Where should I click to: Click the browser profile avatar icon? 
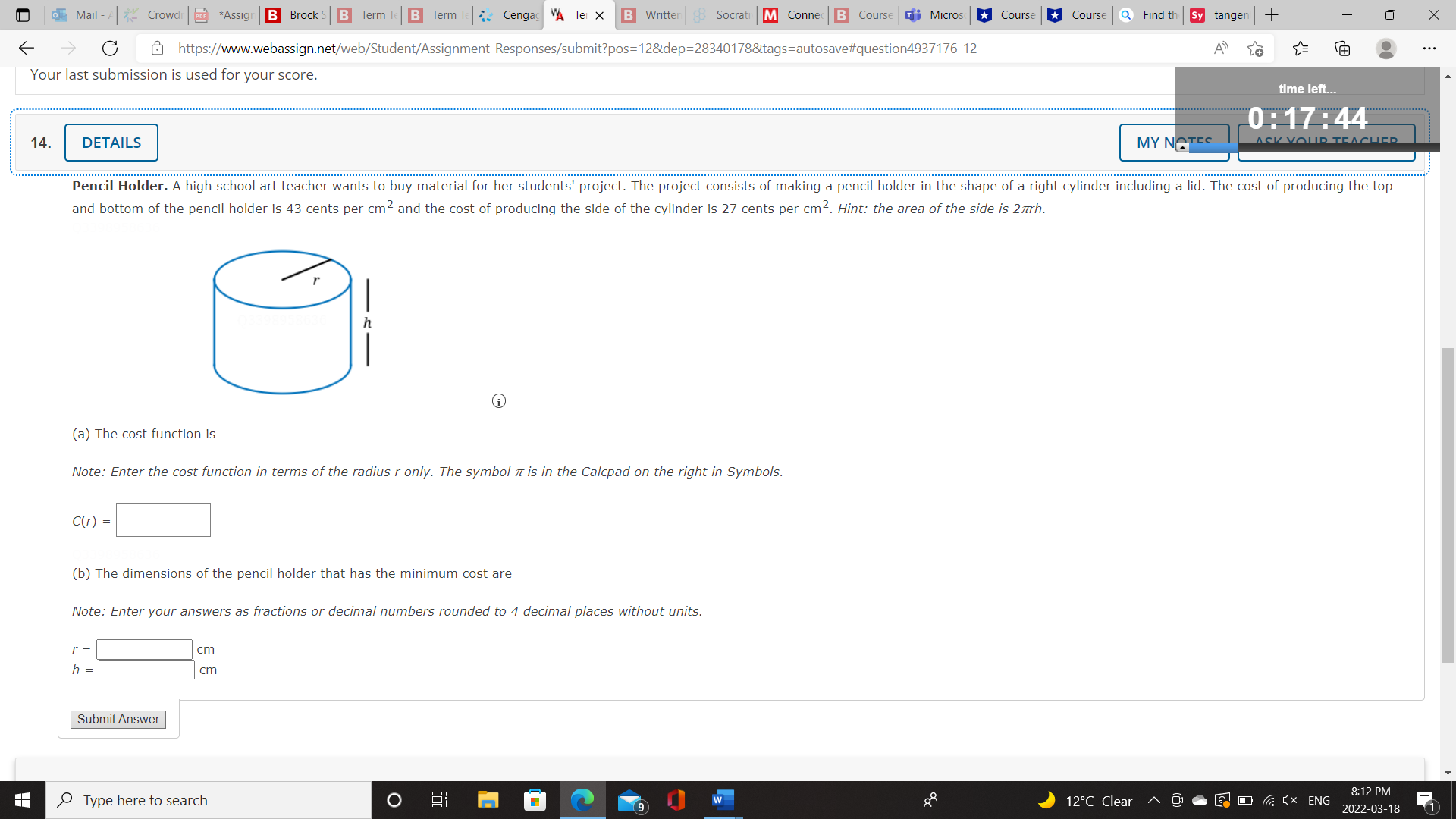coord(1386,48)
